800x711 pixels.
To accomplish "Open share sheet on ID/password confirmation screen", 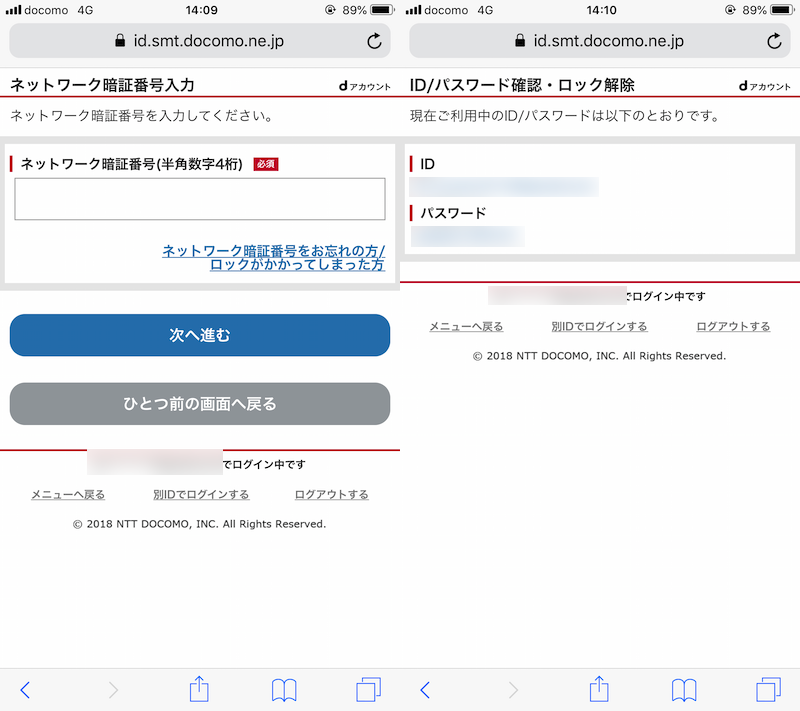I will (599, 688).
